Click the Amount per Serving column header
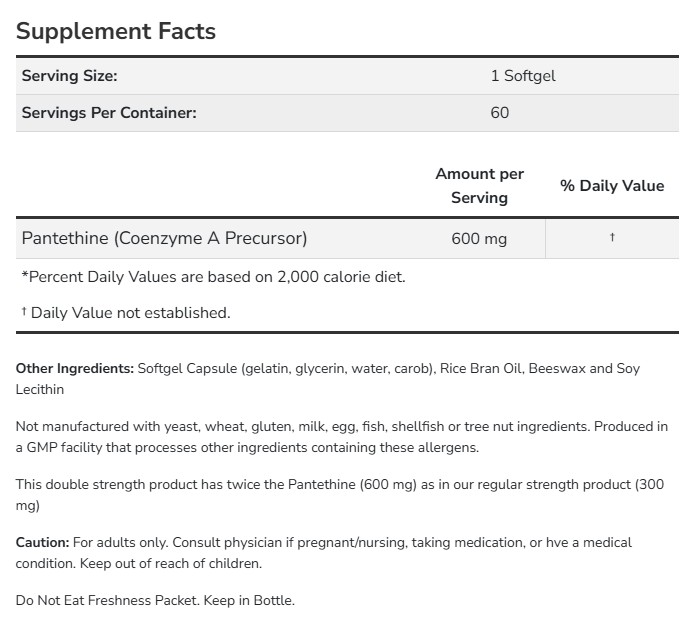 tap(479, 186)
